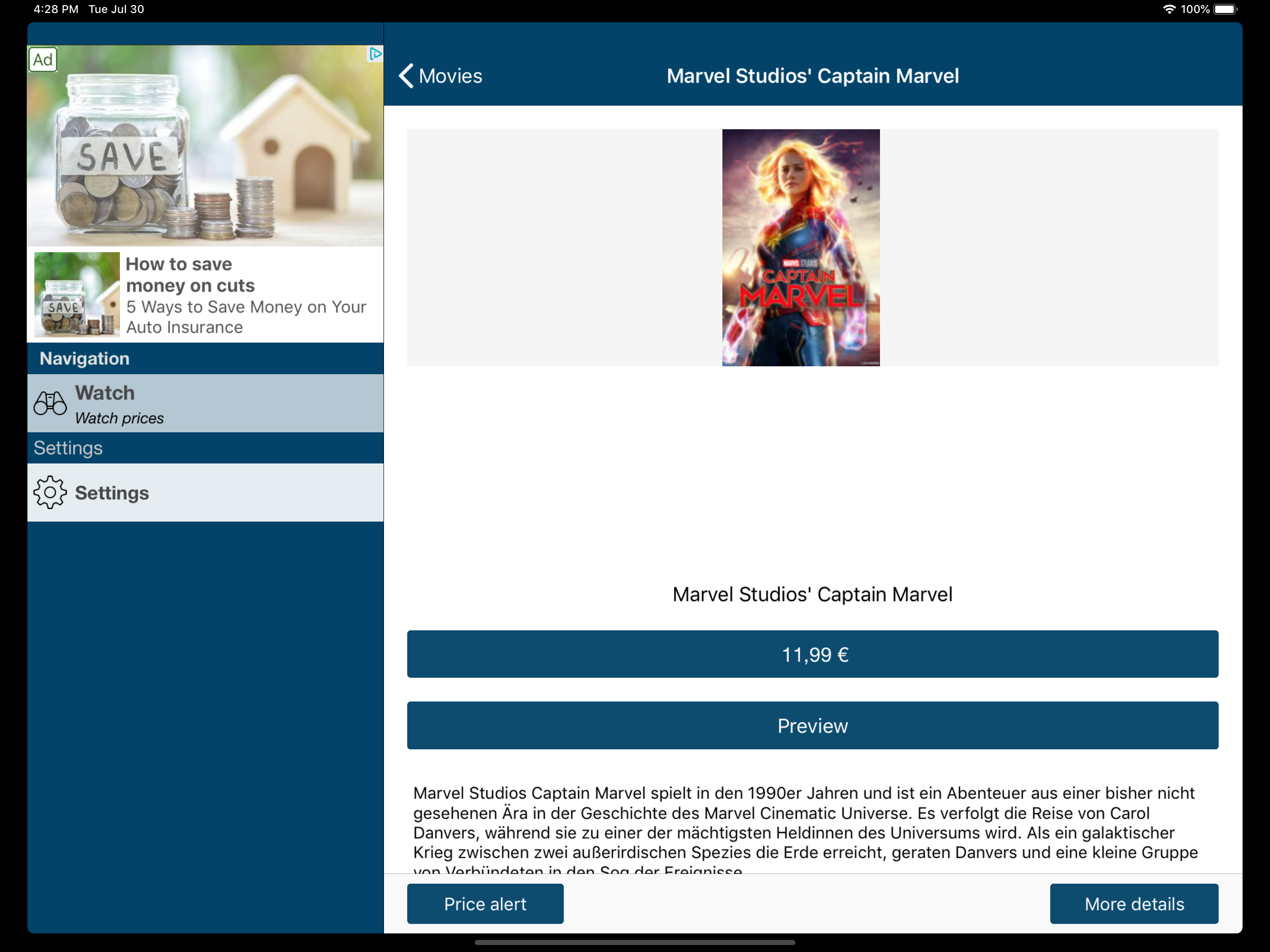Image resolution: width=1270 pixels, height=952 pixels.
Task: Click the Wi-Fi status icon
Action: tap(1169, 9)
